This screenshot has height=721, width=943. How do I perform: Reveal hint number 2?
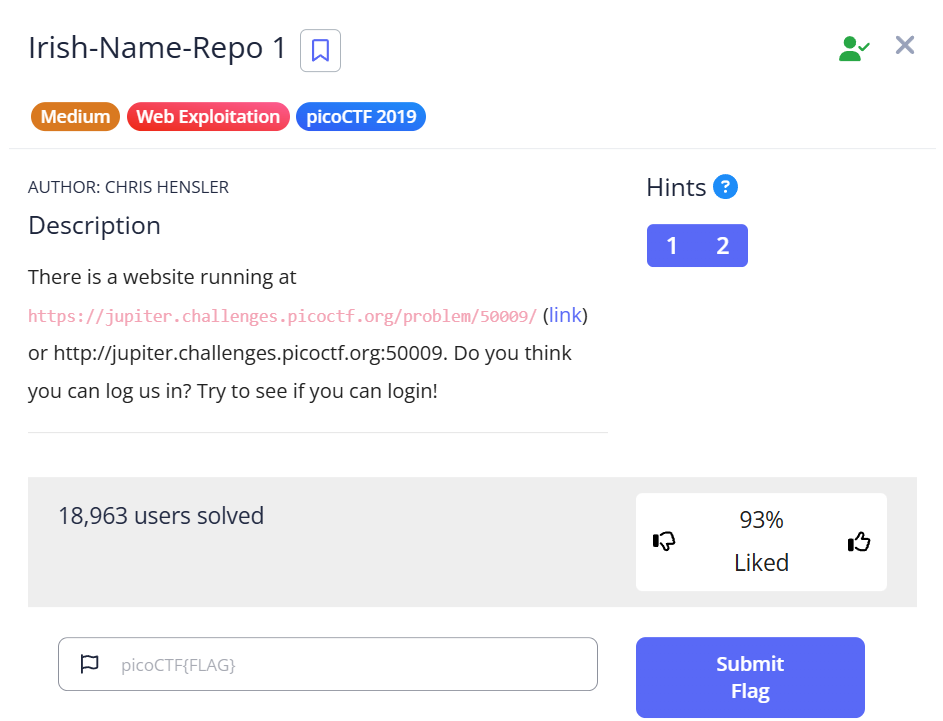722,245
